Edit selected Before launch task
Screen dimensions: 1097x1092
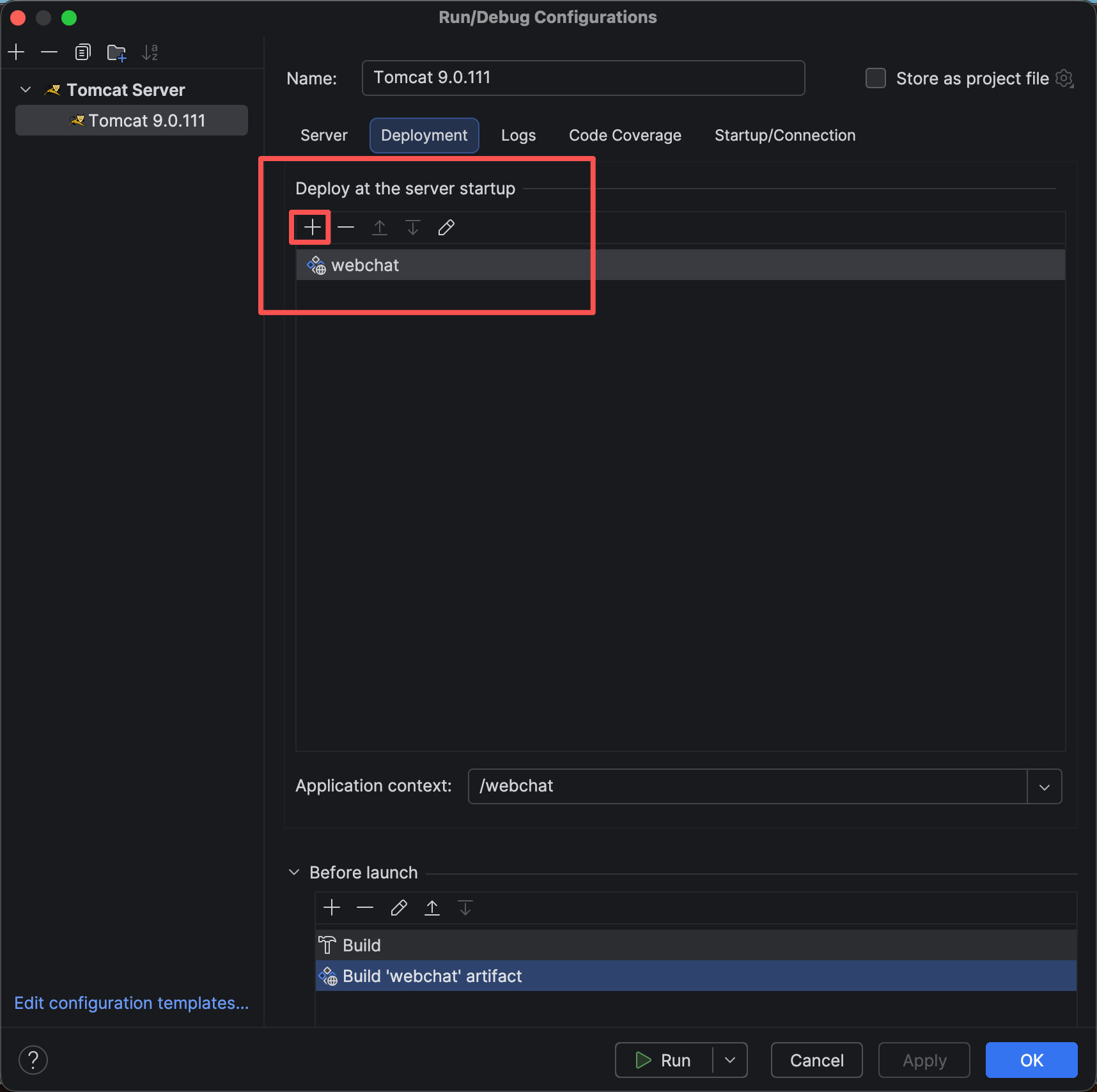[x=399, y=908]
